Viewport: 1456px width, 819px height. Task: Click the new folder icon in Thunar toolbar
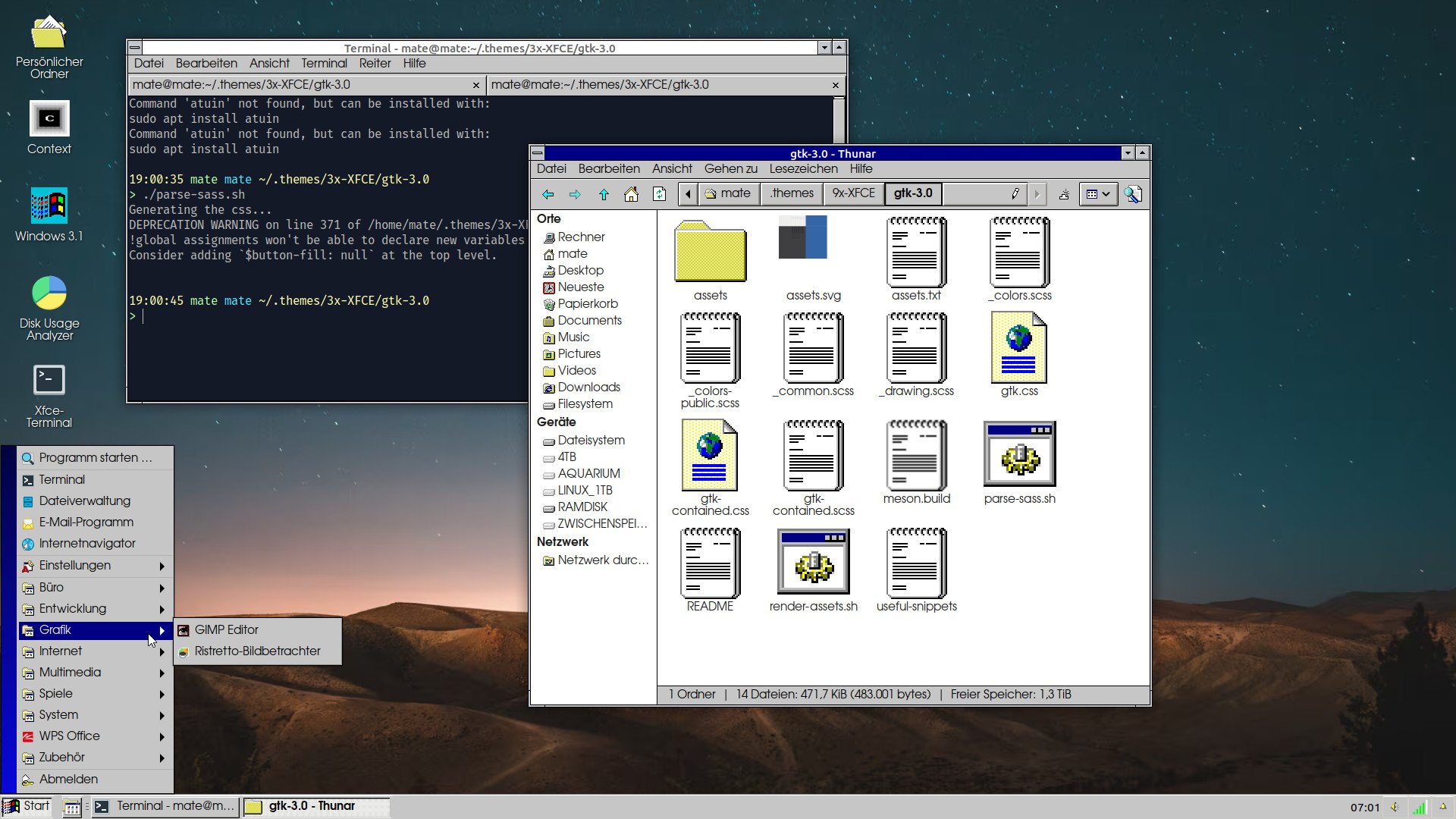coord(1064,194)
